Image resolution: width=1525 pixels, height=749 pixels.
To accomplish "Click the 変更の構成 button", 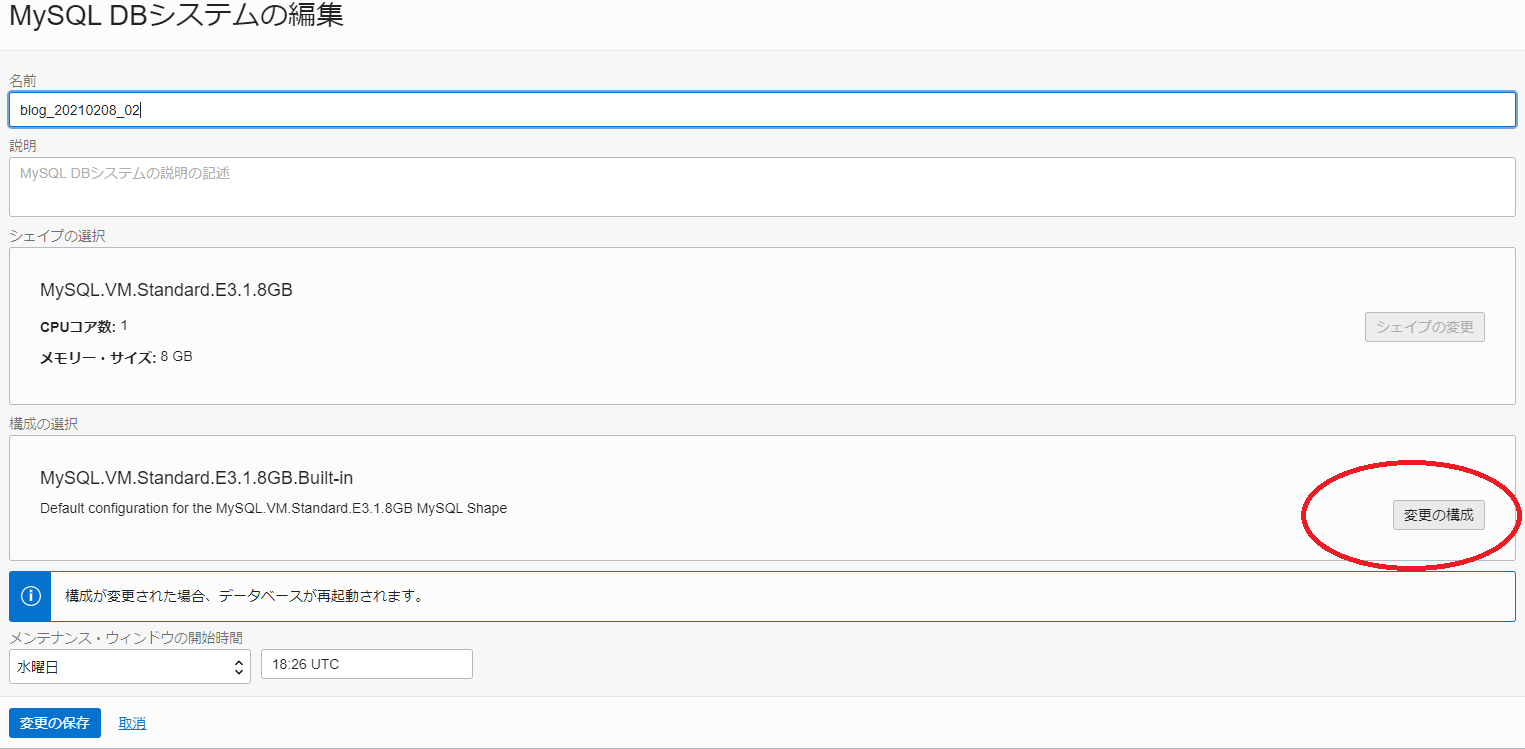I will 1438,515.
